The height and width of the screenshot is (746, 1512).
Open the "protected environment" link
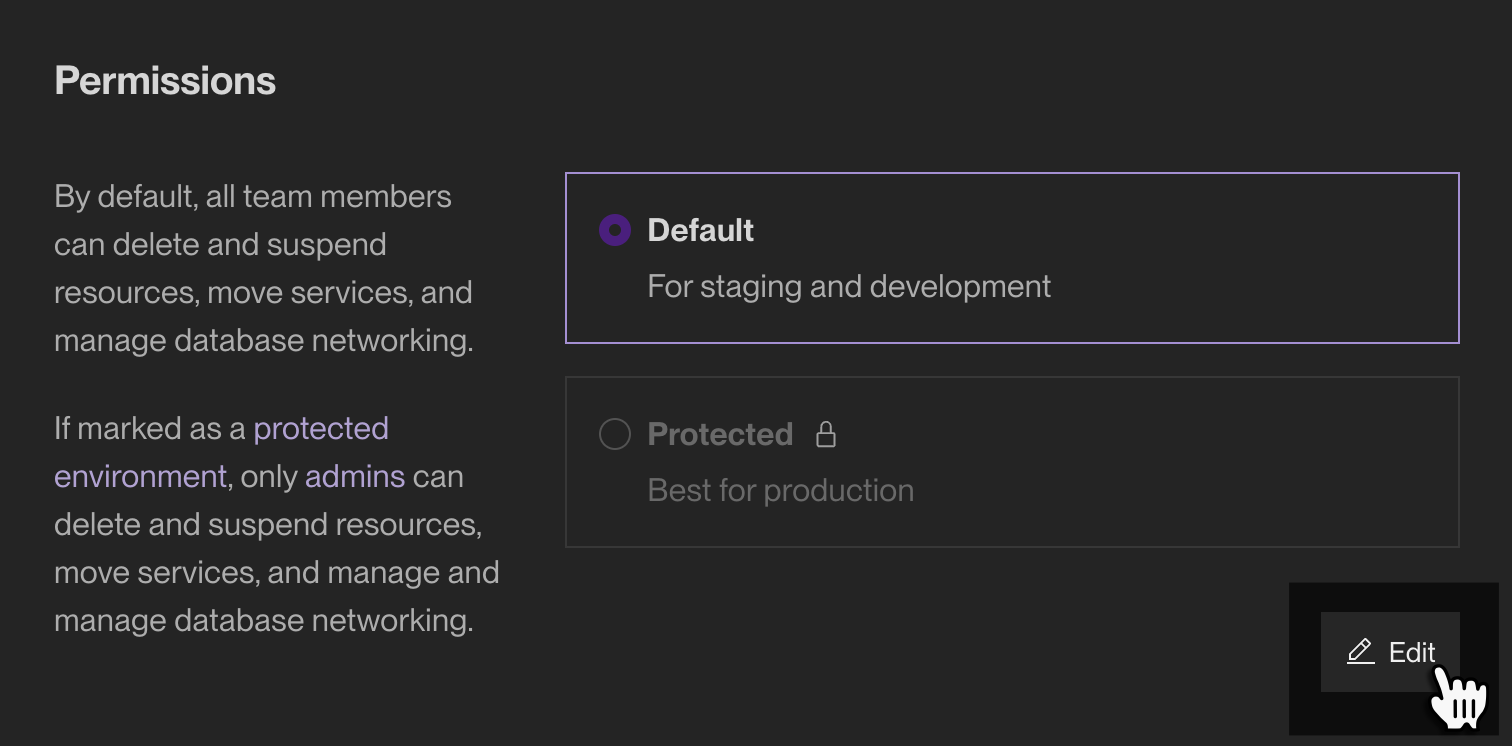coord(321,428)
